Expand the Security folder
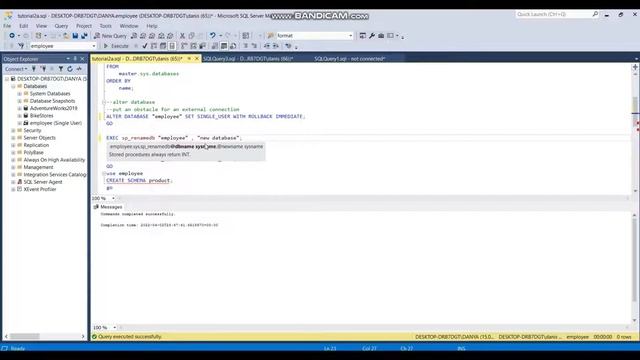 click(x=13, y=131)
